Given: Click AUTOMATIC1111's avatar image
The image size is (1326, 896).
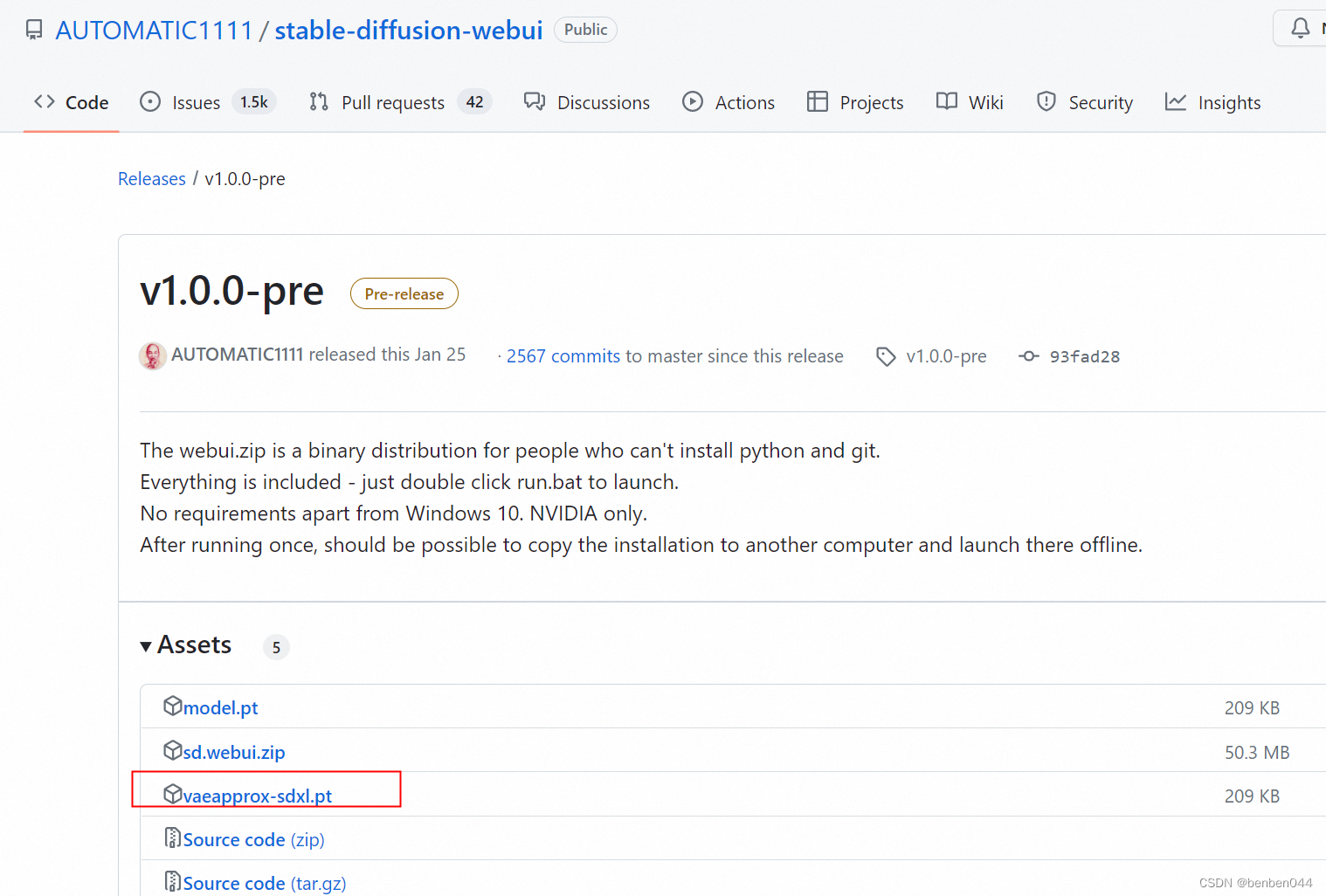Looking at the screenshot, I should [153, 355].
